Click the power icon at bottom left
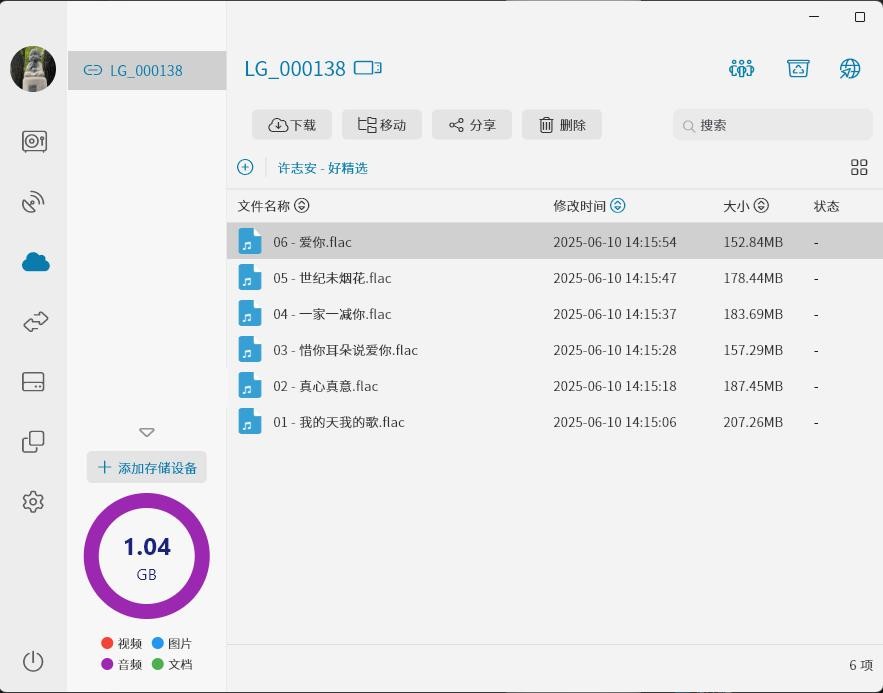 (34, 661)
